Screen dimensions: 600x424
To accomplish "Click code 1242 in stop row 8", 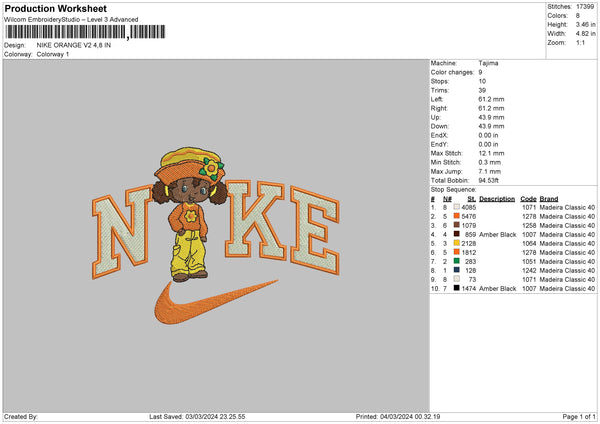I will point(529,271).
